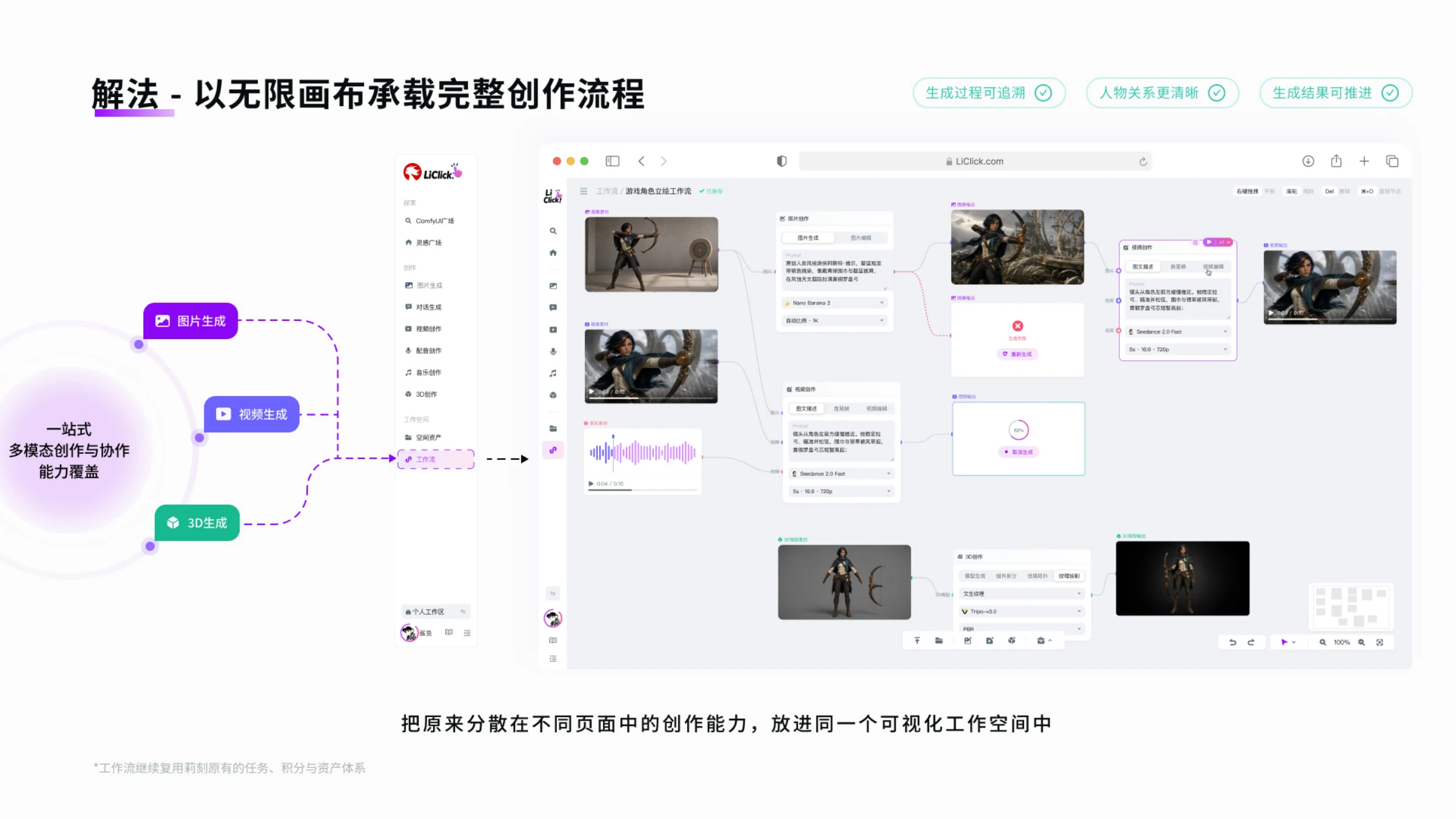Click music note icon in collapsed sidebar
Image resolution: width=1456 pixels, height=819 pixels.
click(x=553, y=373)
